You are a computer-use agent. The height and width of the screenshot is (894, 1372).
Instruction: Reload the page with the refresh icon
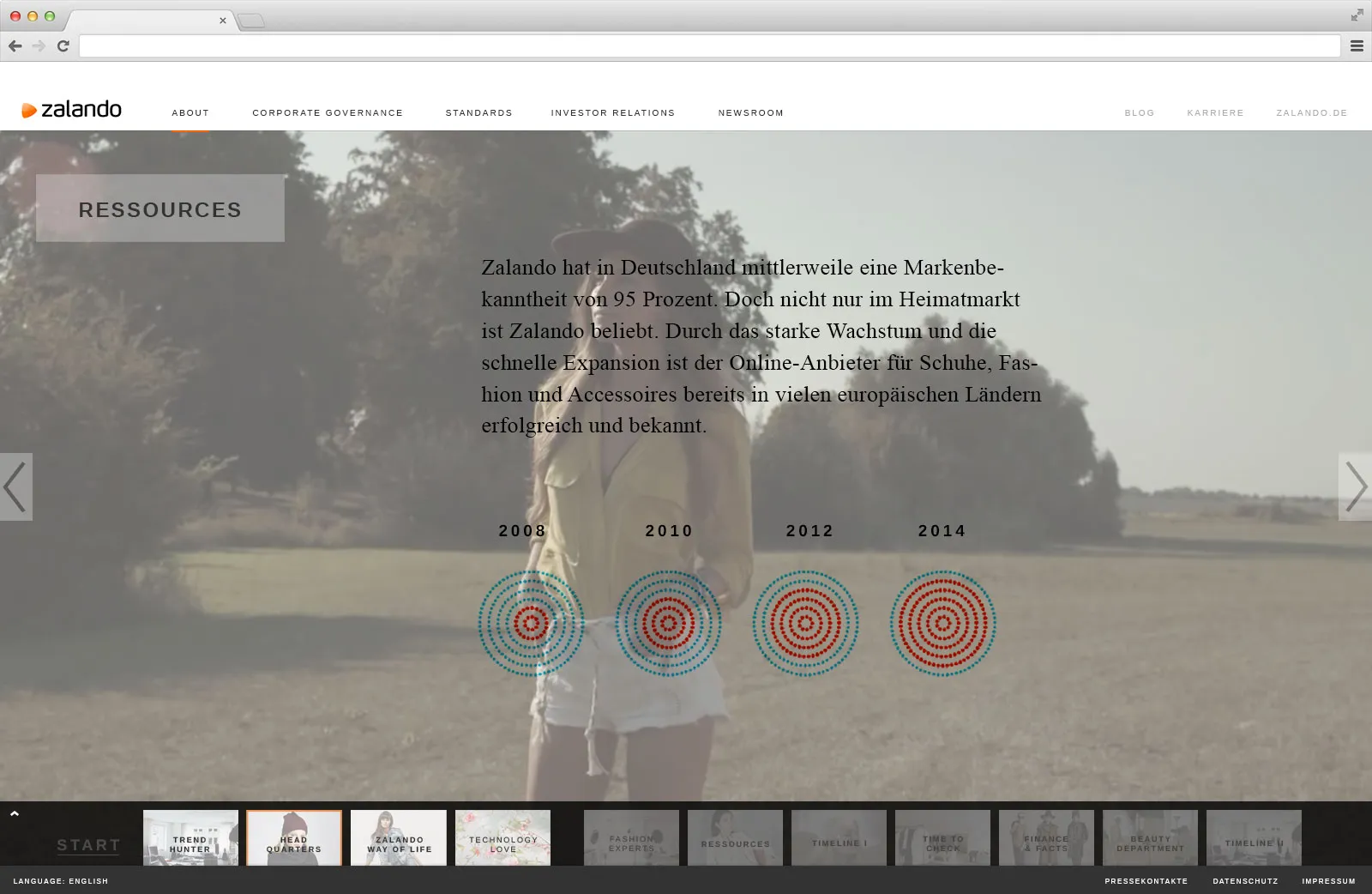63,45
